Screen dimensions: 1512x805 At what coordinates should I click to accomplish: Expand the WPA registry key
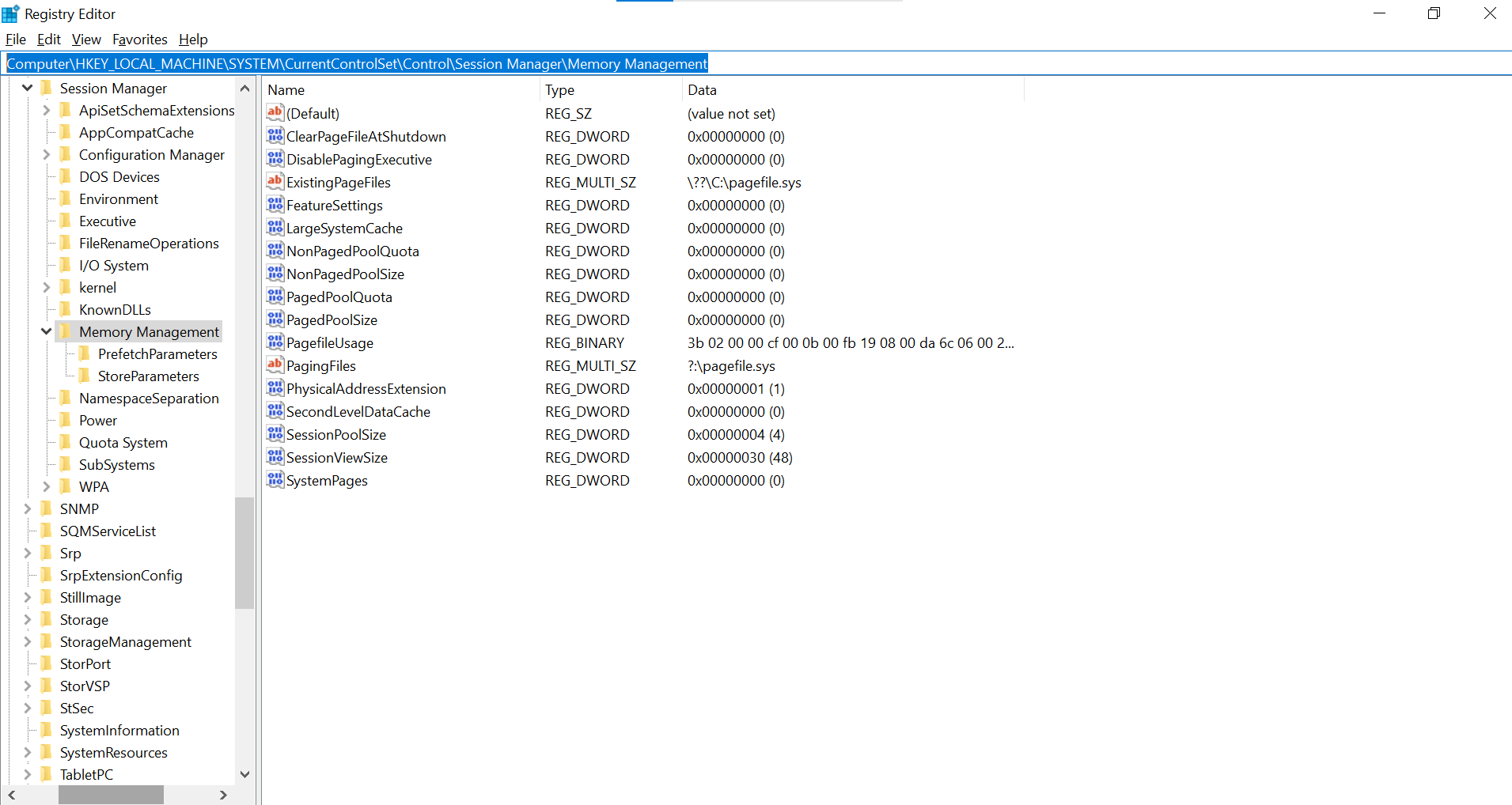coord(47,486)
